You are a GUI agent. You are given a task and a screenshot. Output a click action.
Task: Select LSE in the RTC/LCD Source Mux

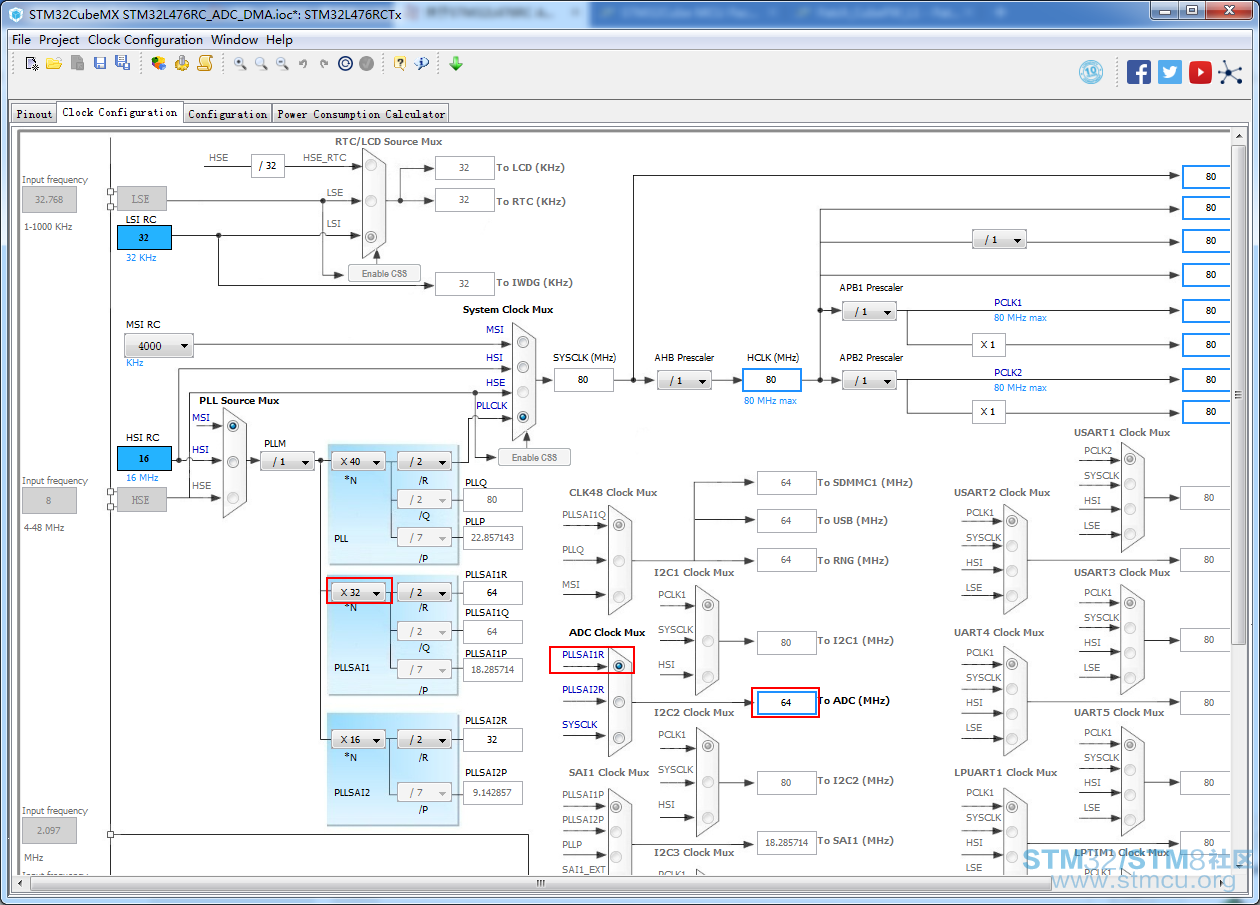pos(371,200)
